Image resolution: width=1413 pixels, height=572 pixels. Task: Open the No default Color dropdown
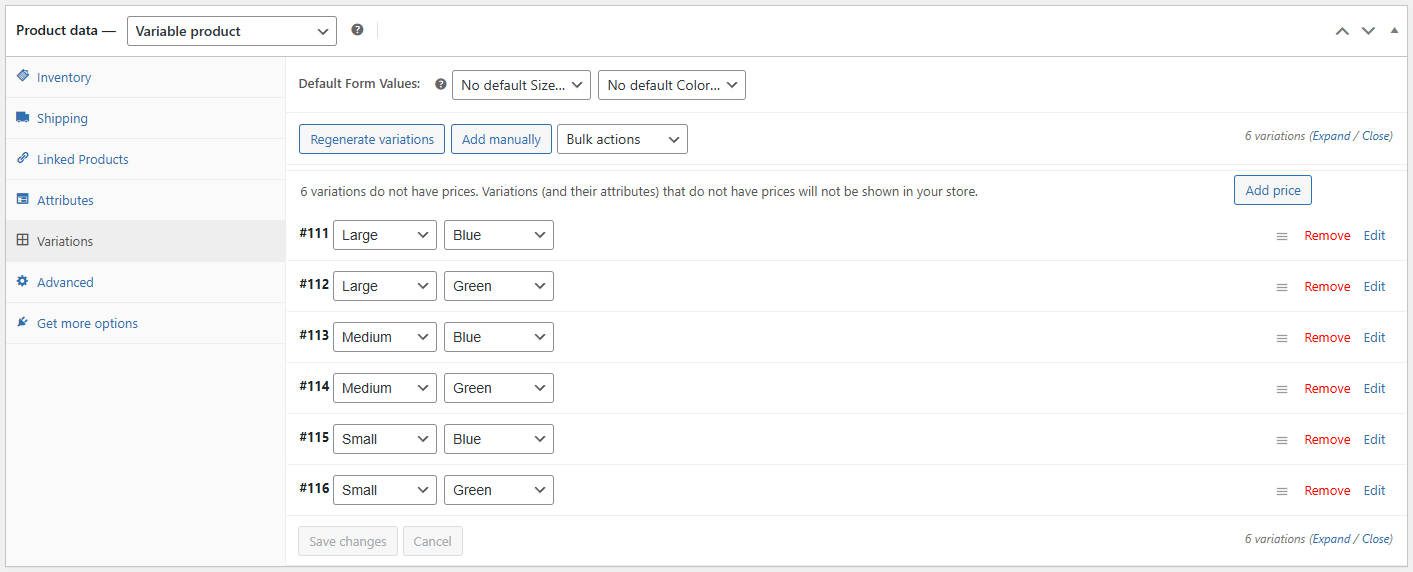[x=672, y=85]
